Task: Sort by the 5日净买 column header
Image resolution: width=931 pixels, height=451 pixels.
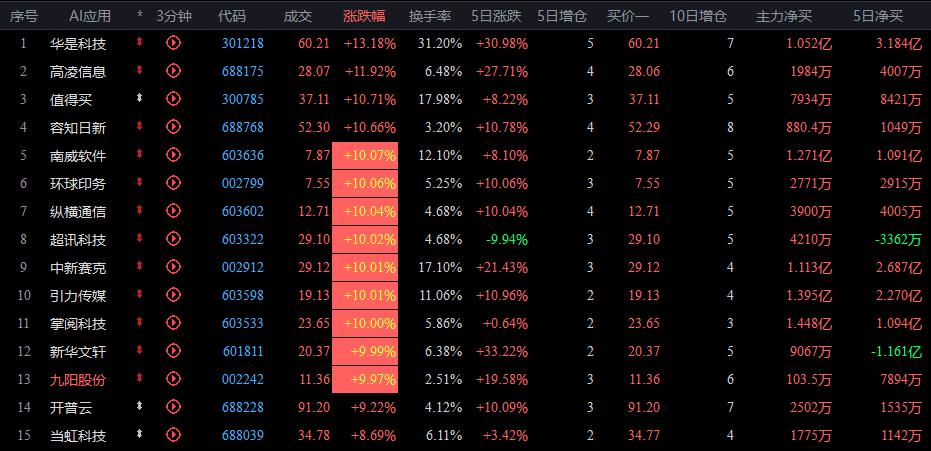Action: [878, 16]
